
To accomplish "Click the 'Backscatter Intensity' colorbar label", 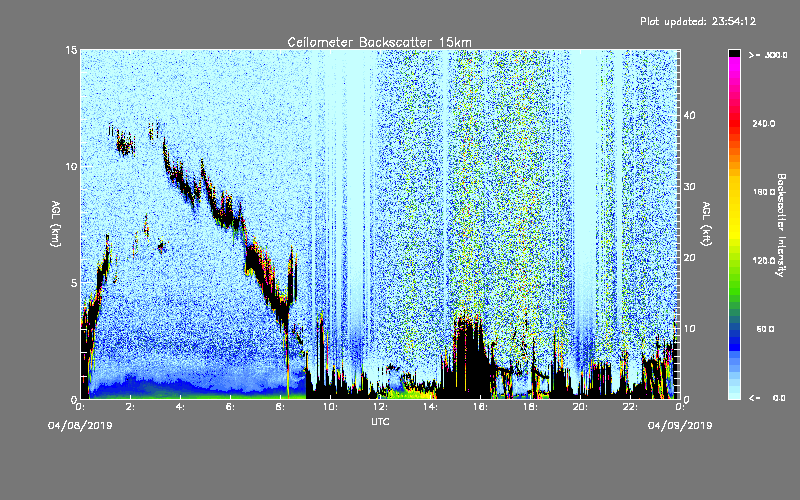I will click(781, 225).
